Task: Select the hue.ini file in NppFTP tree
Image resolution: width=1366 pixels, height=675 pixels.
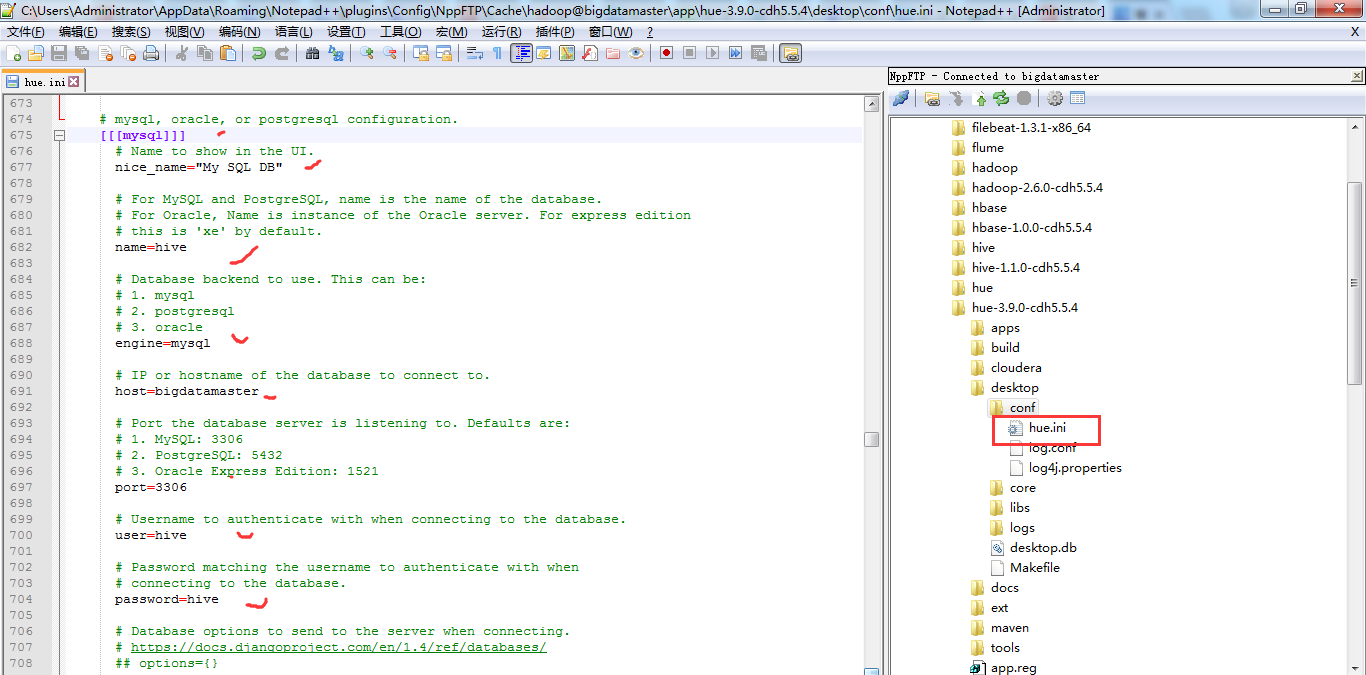Action: pyautogui.click(x=1047, y=428)
